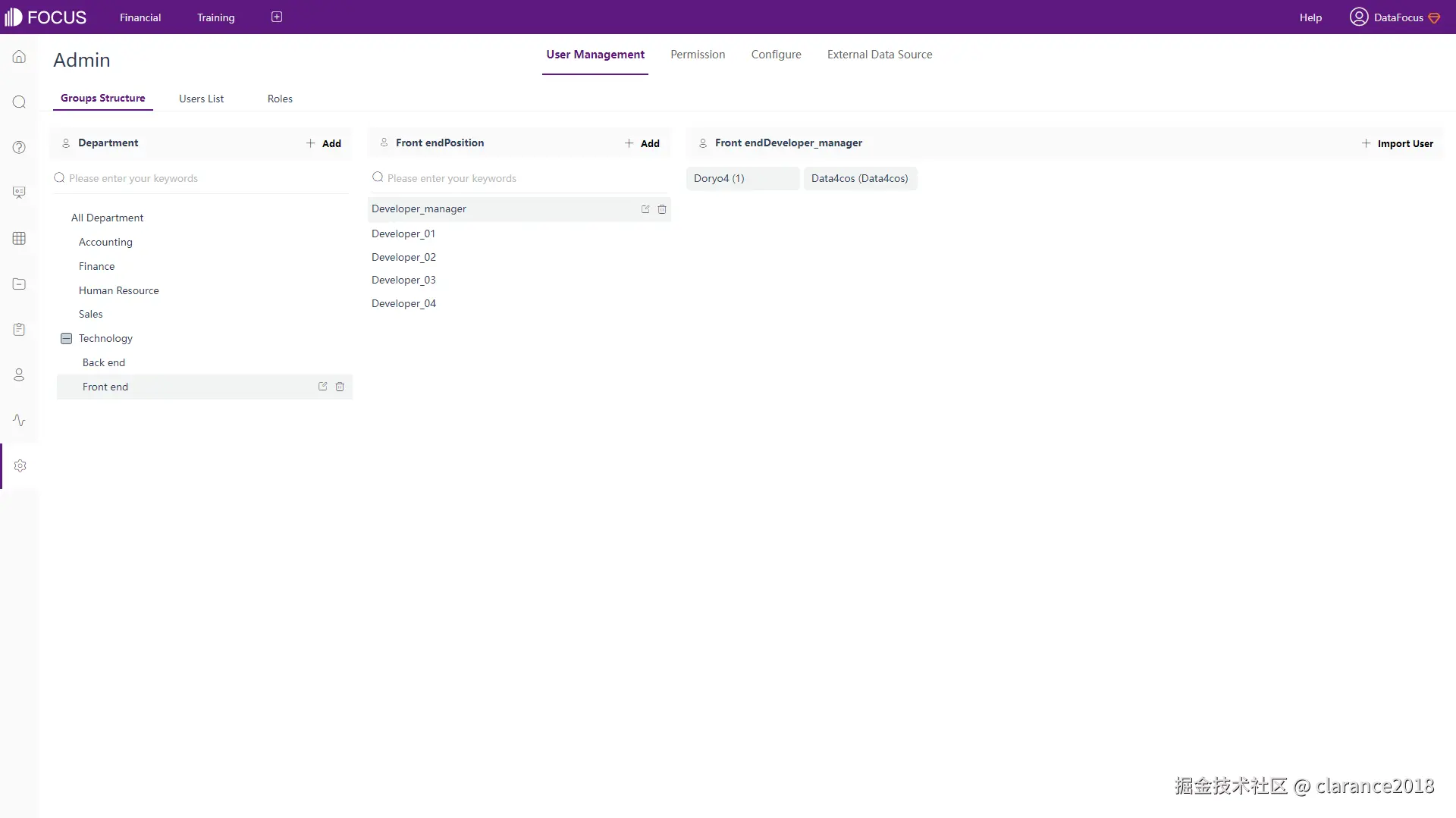Add a new Front end position
Image resolution: width=1456 pixels, height=818 pixels.
(642, 143)
